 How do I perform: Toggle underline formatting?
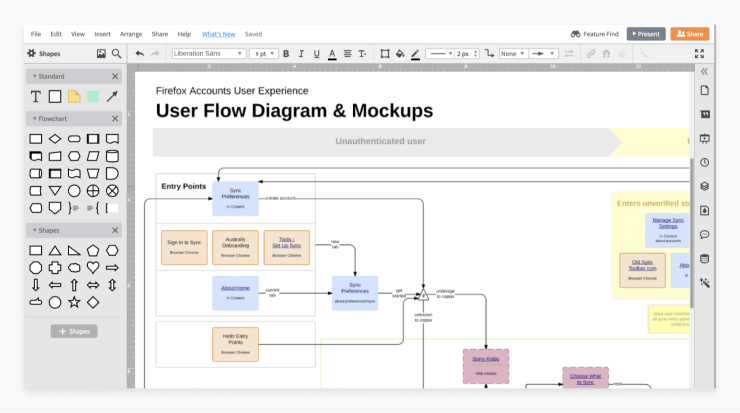click(317, 54)
